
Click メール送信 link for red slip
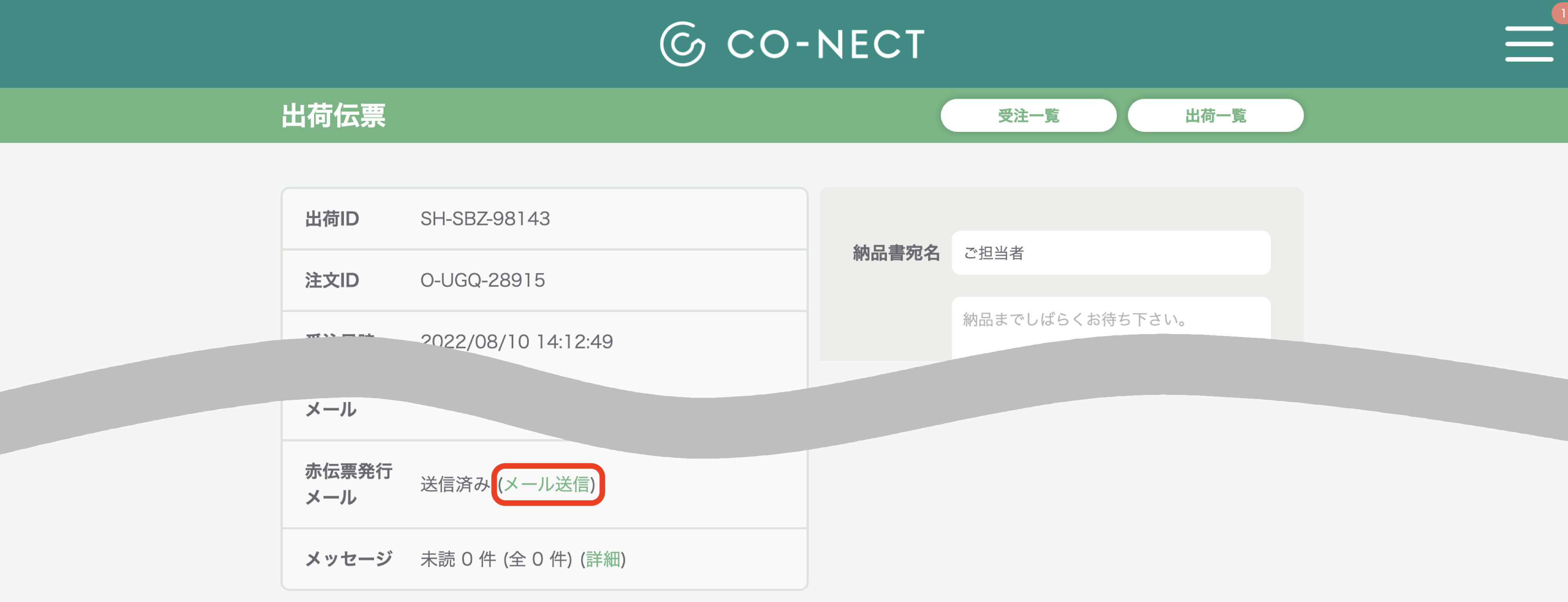click(547, 484)
